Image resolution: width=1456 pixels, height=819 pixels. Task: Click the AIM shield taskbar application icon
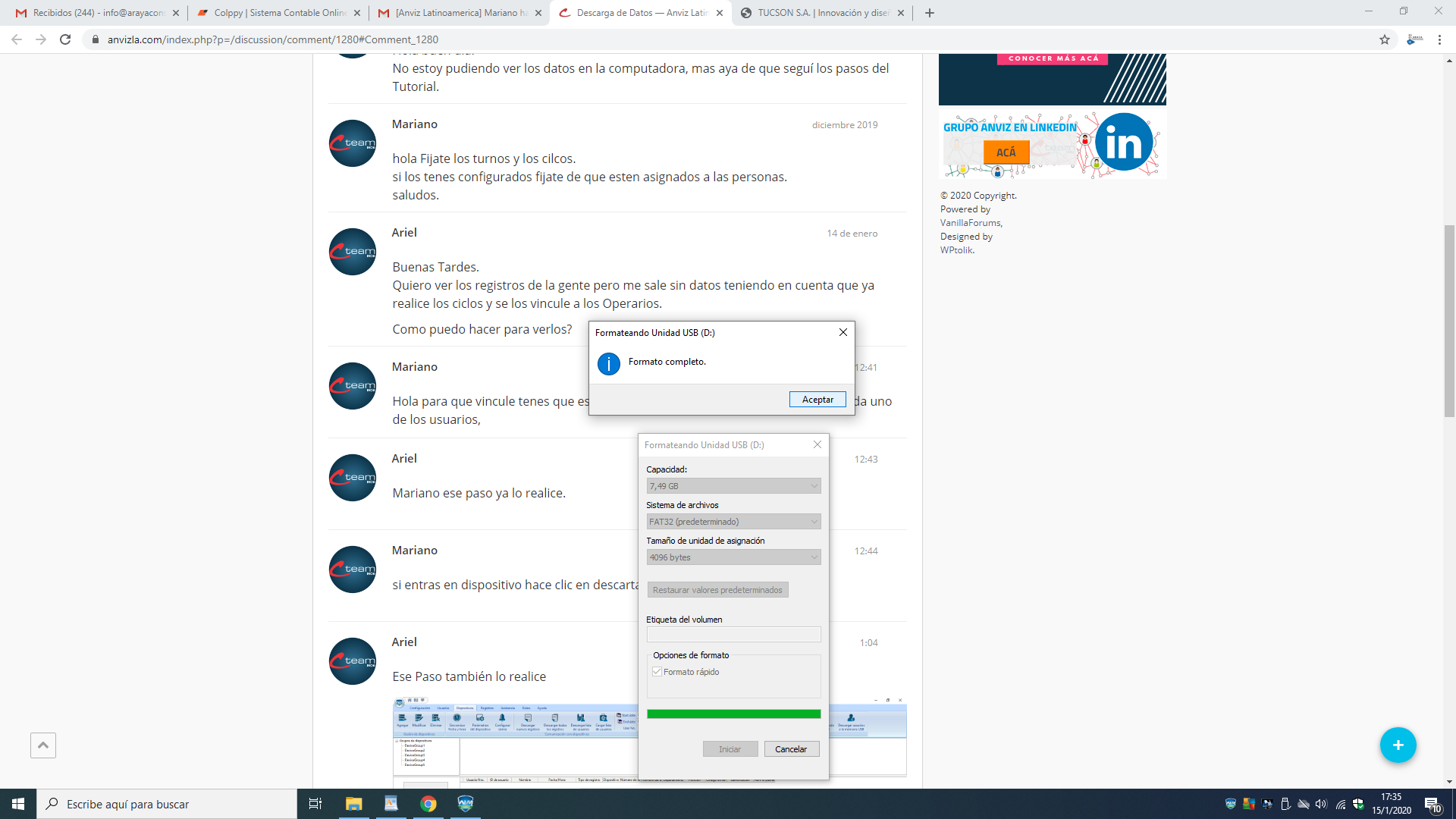pos(466,804)
